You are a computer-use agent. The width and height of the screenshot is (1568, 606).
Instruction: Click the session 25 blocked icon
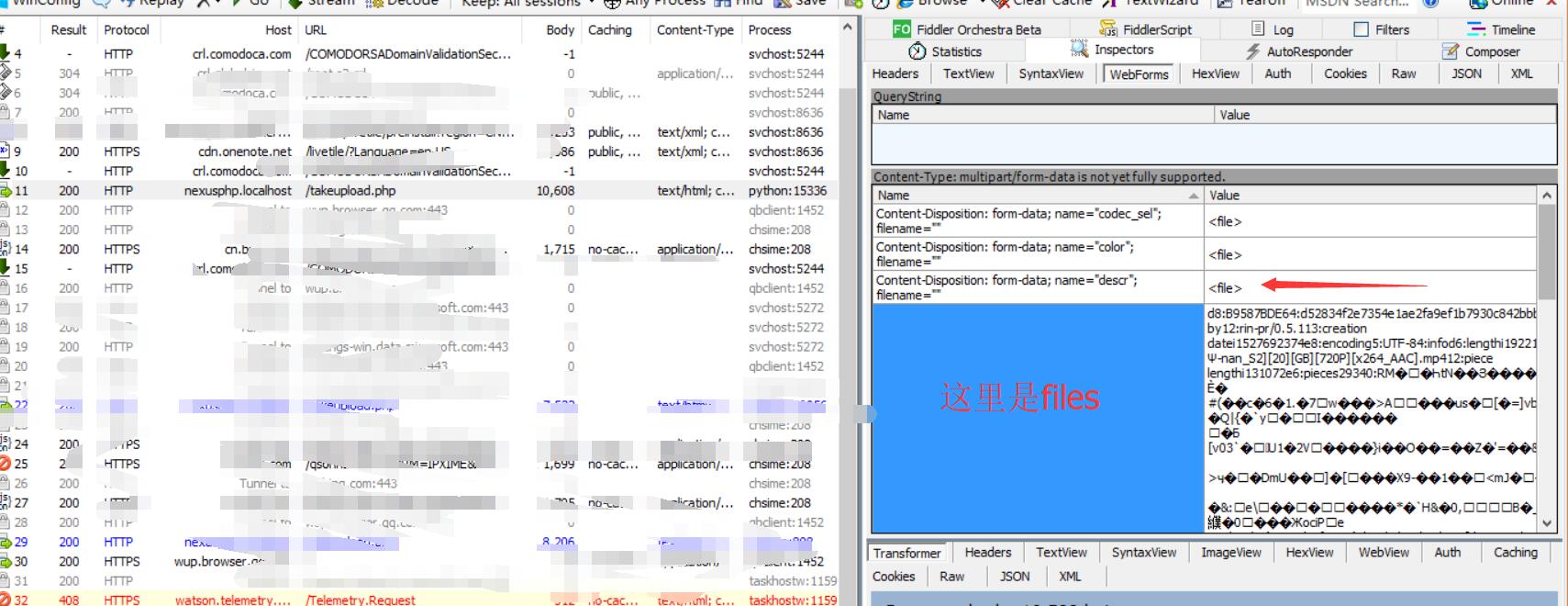point(5,464)
